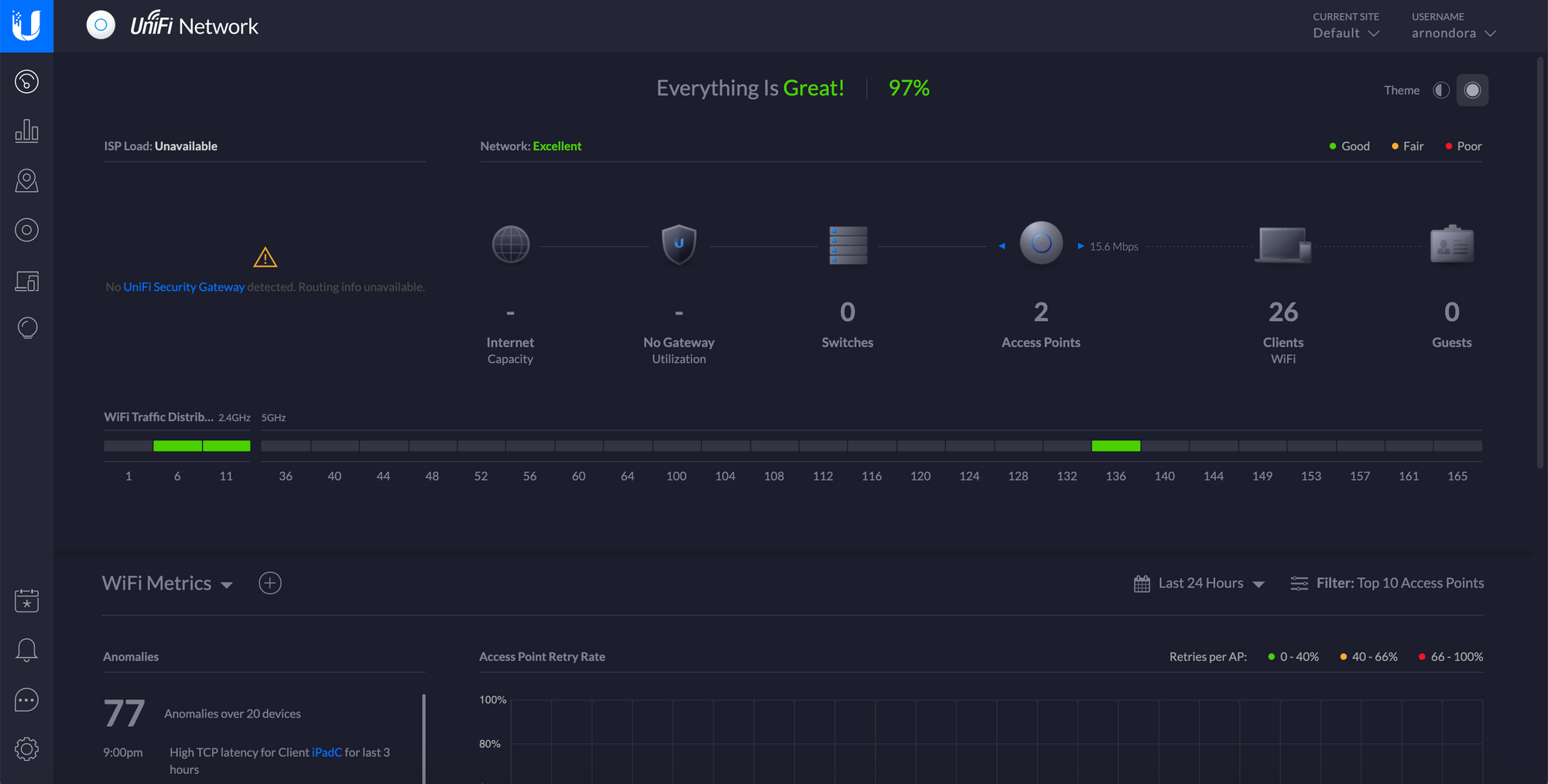The width and height of the screenshot is (1548, 784).
Task: Click the calendar icon by Last 24 Hours
Action: (1142, 584)
